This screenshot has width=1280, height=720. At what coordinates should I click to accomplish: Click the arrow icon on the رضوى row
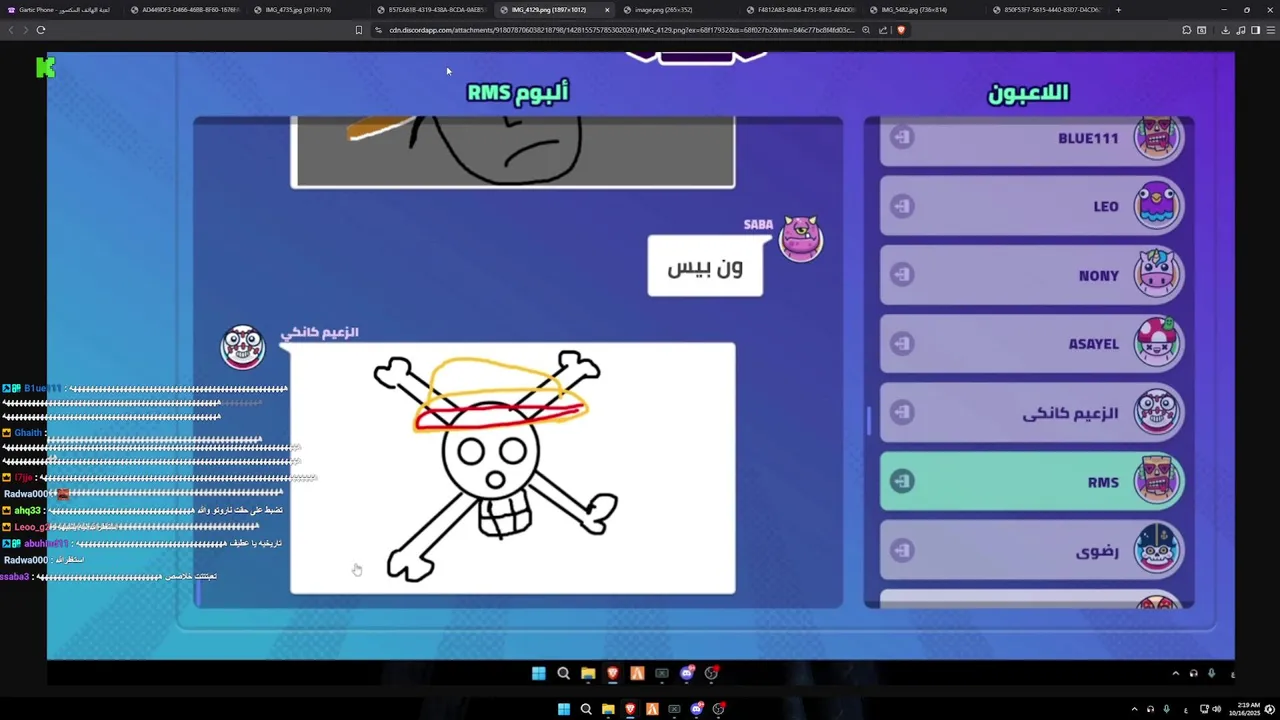(902, 551)
